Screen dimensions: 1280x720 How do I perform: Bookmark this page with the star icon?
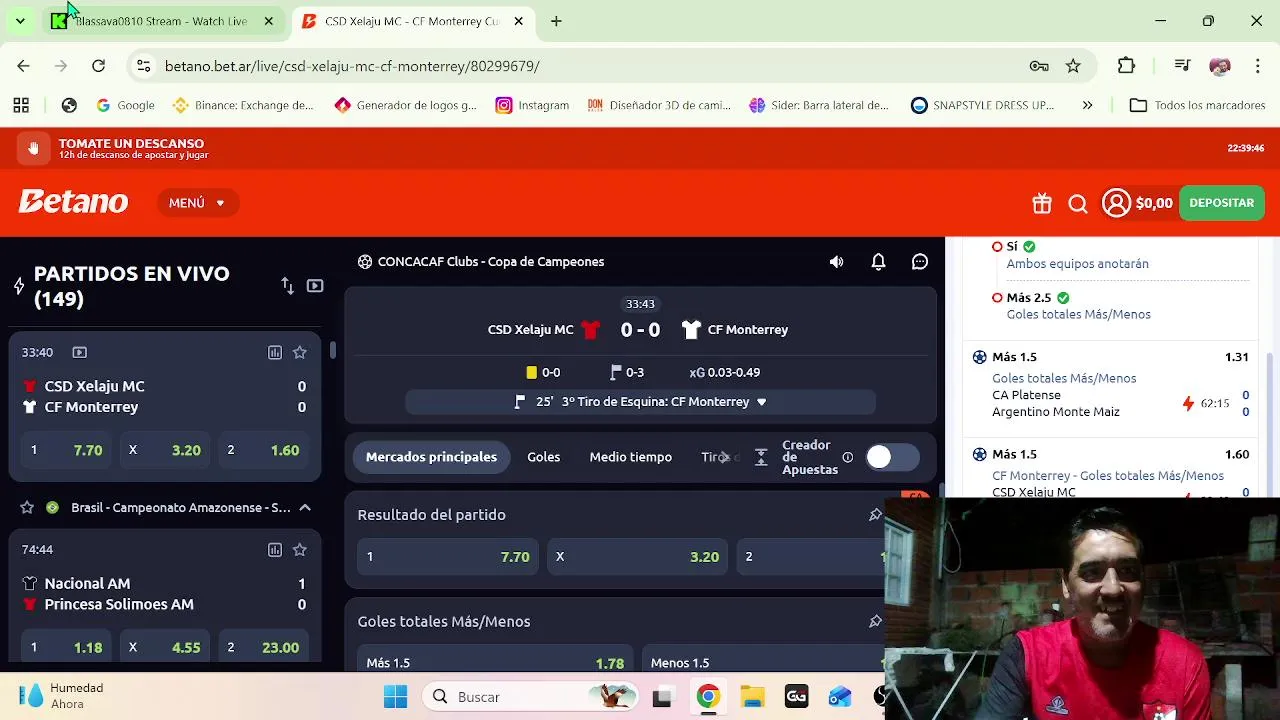[x=1073, y=66]
